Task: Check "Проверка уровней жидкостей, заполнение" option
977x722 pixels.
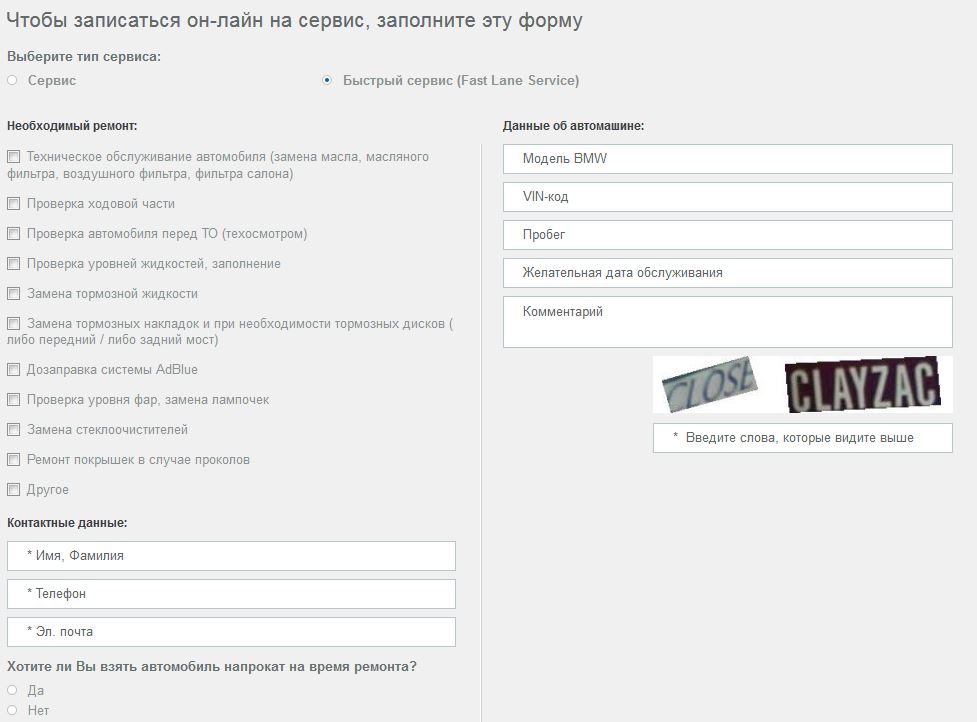Action: 13,264
